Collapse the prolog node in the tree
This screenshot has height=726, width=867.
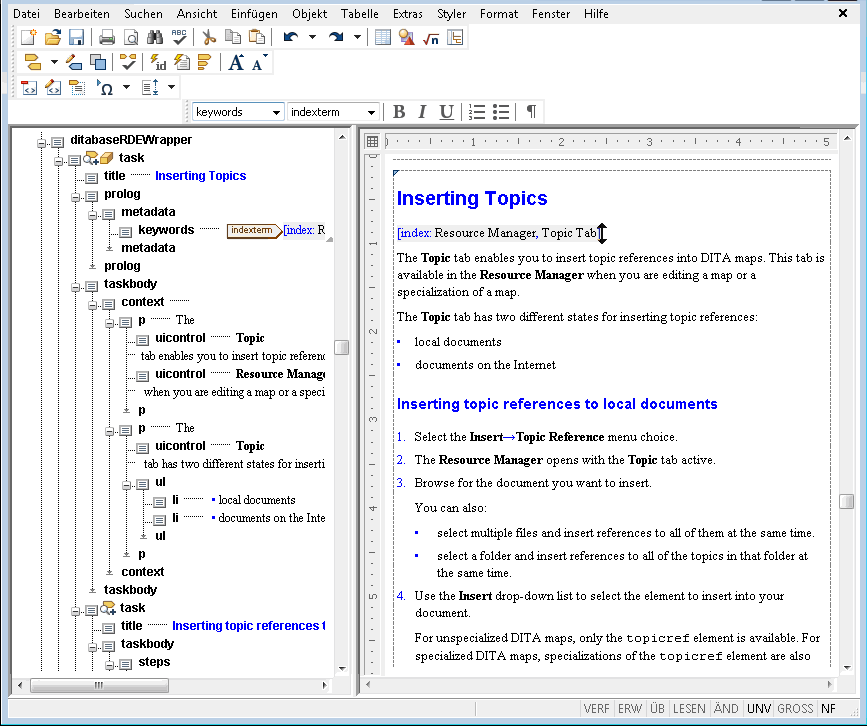point(76,197)
